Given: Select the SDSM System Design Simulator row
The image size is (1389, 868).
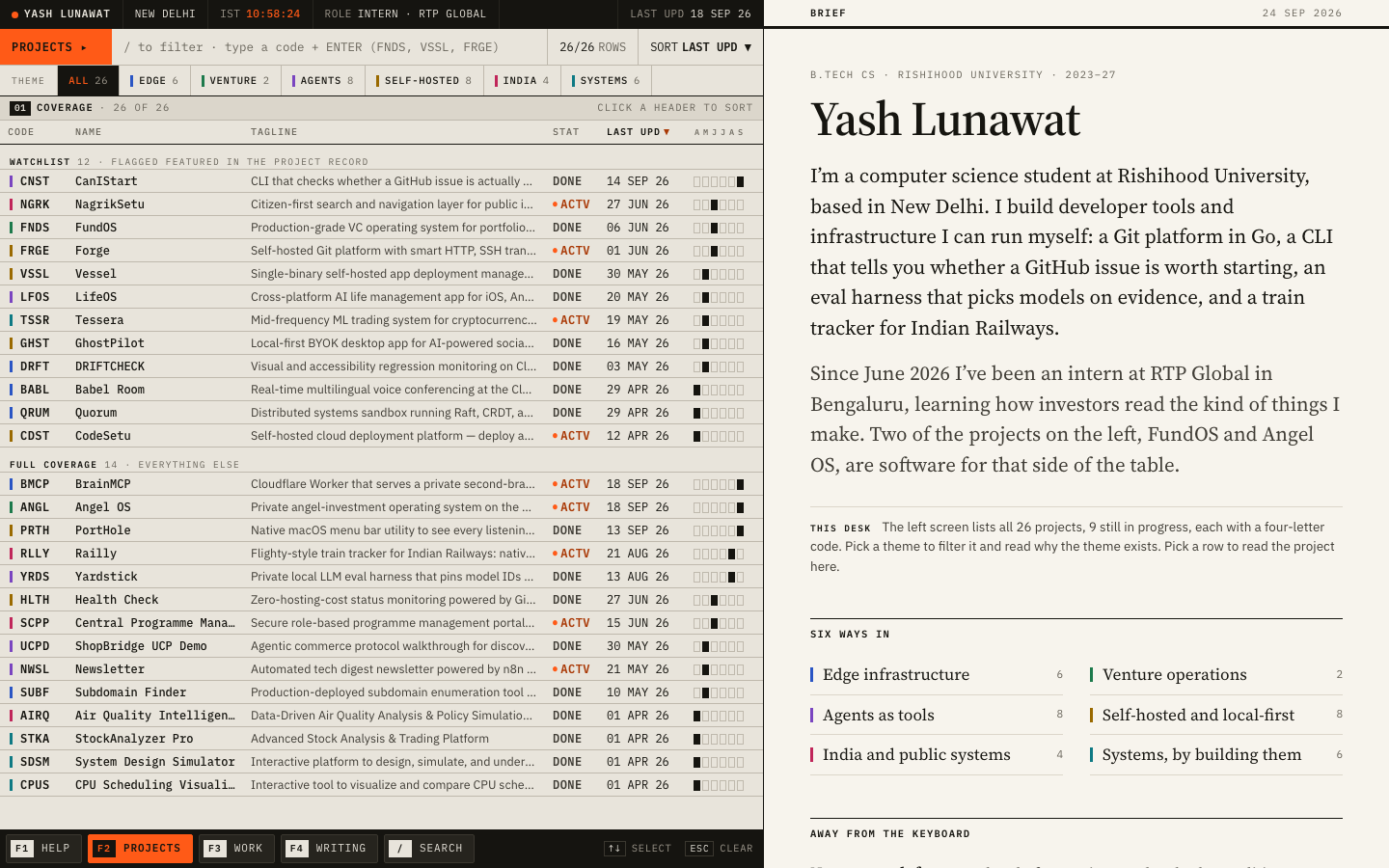Looking at the screenshot, I should (381, 762).
